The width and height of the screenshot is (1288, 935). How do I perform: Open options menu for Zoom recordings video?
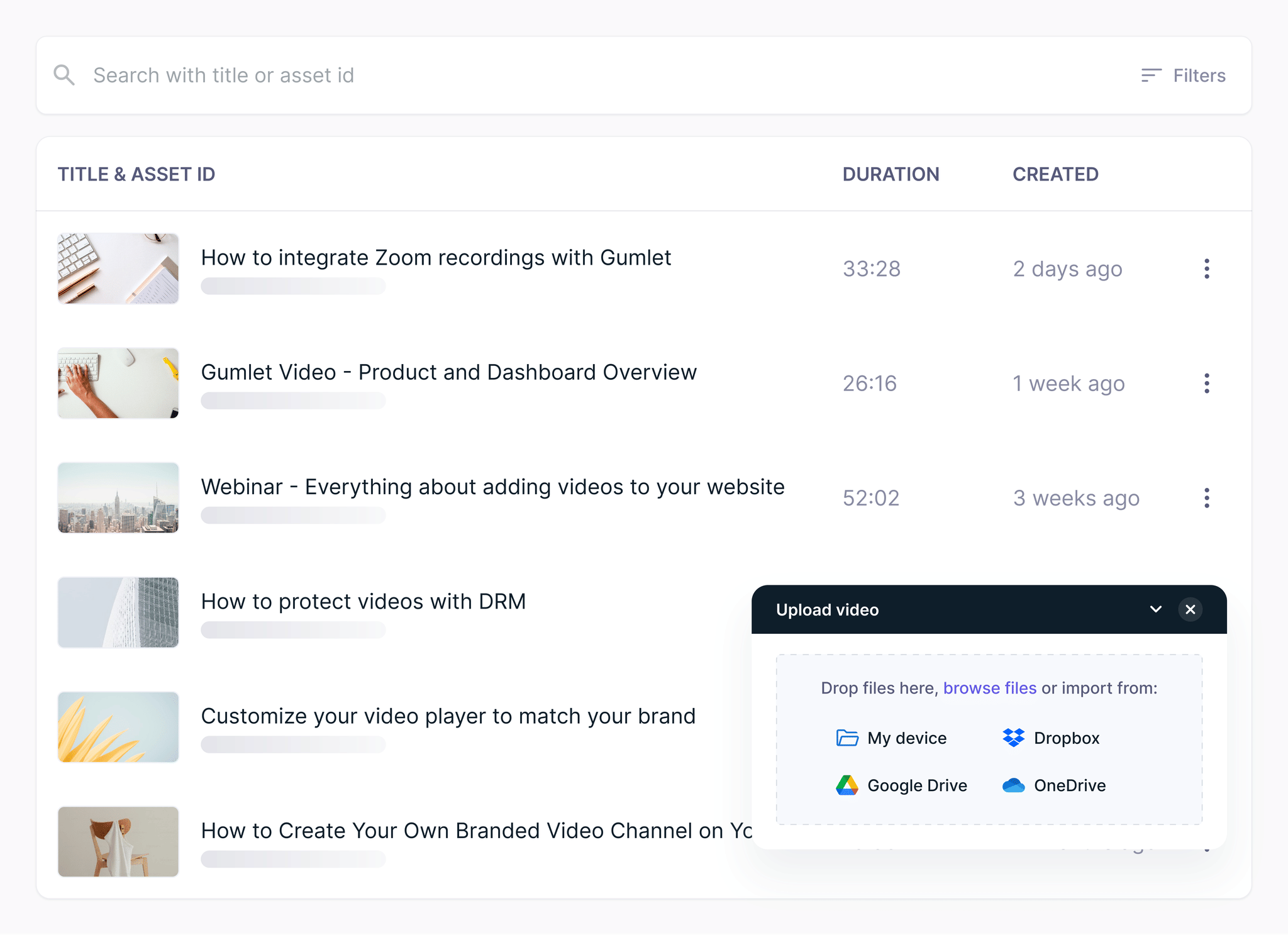(x=1207, y=269)
